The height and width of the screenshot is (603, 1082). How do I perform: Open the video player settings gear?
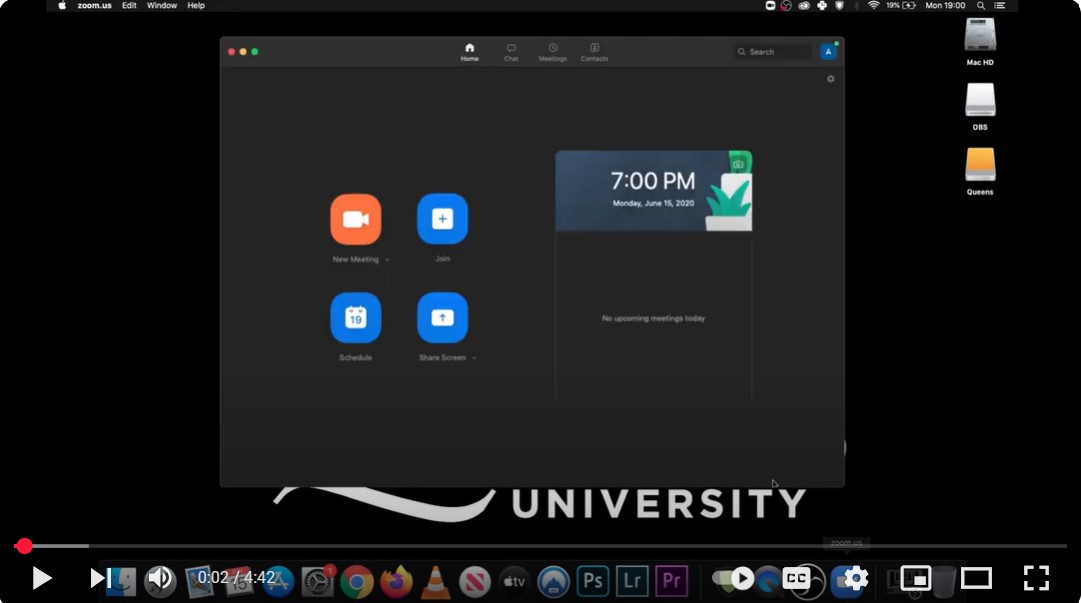coord(855,578)
